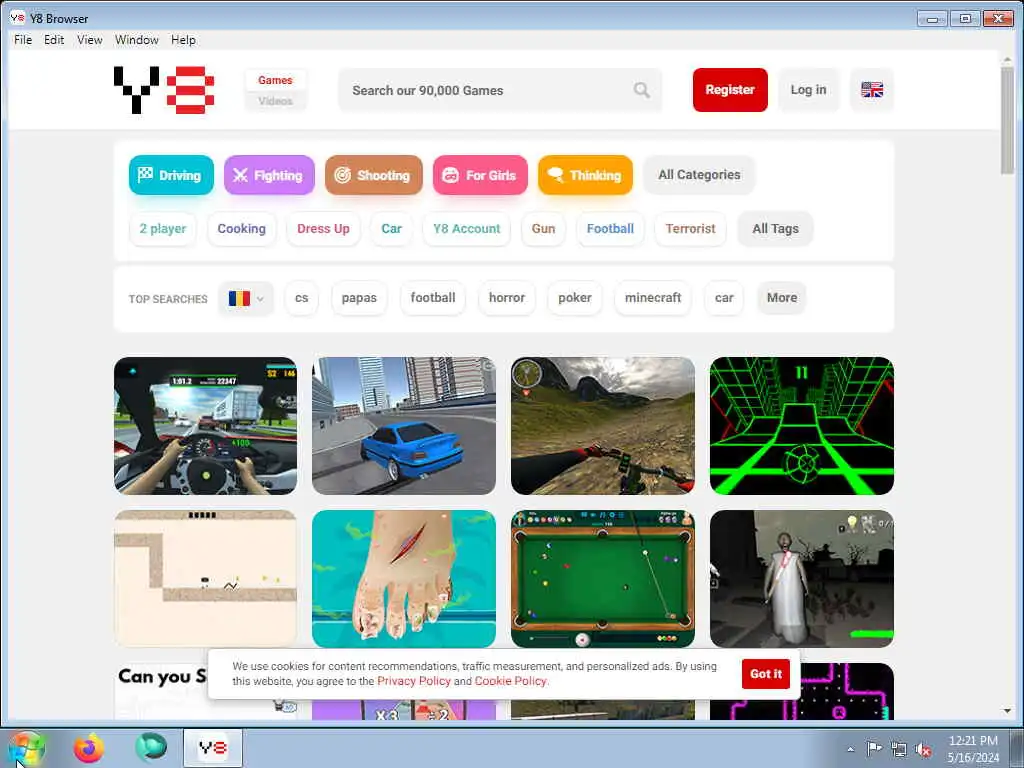Click the red Register button
The height and width of the screenshot is (768, 1024).
tap(730, 89)
